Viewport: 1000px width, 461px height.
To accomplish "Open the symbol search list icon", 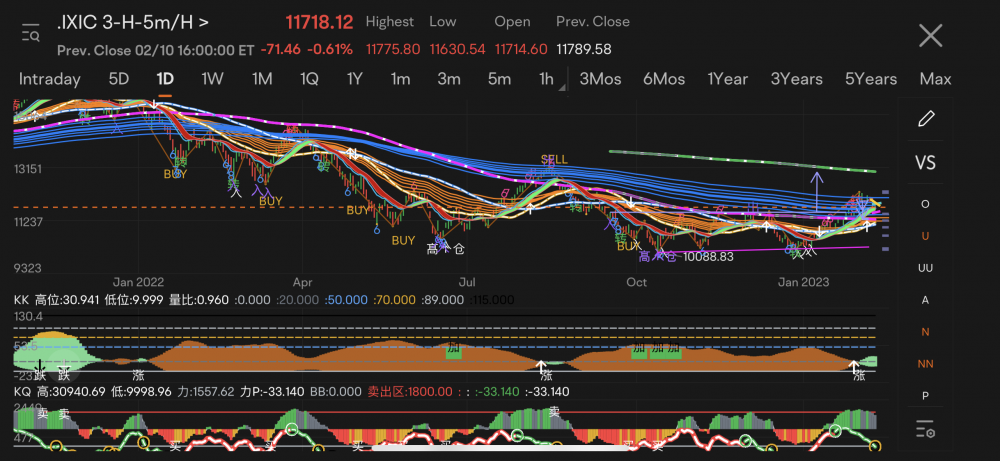I will [x=30, y=34].
